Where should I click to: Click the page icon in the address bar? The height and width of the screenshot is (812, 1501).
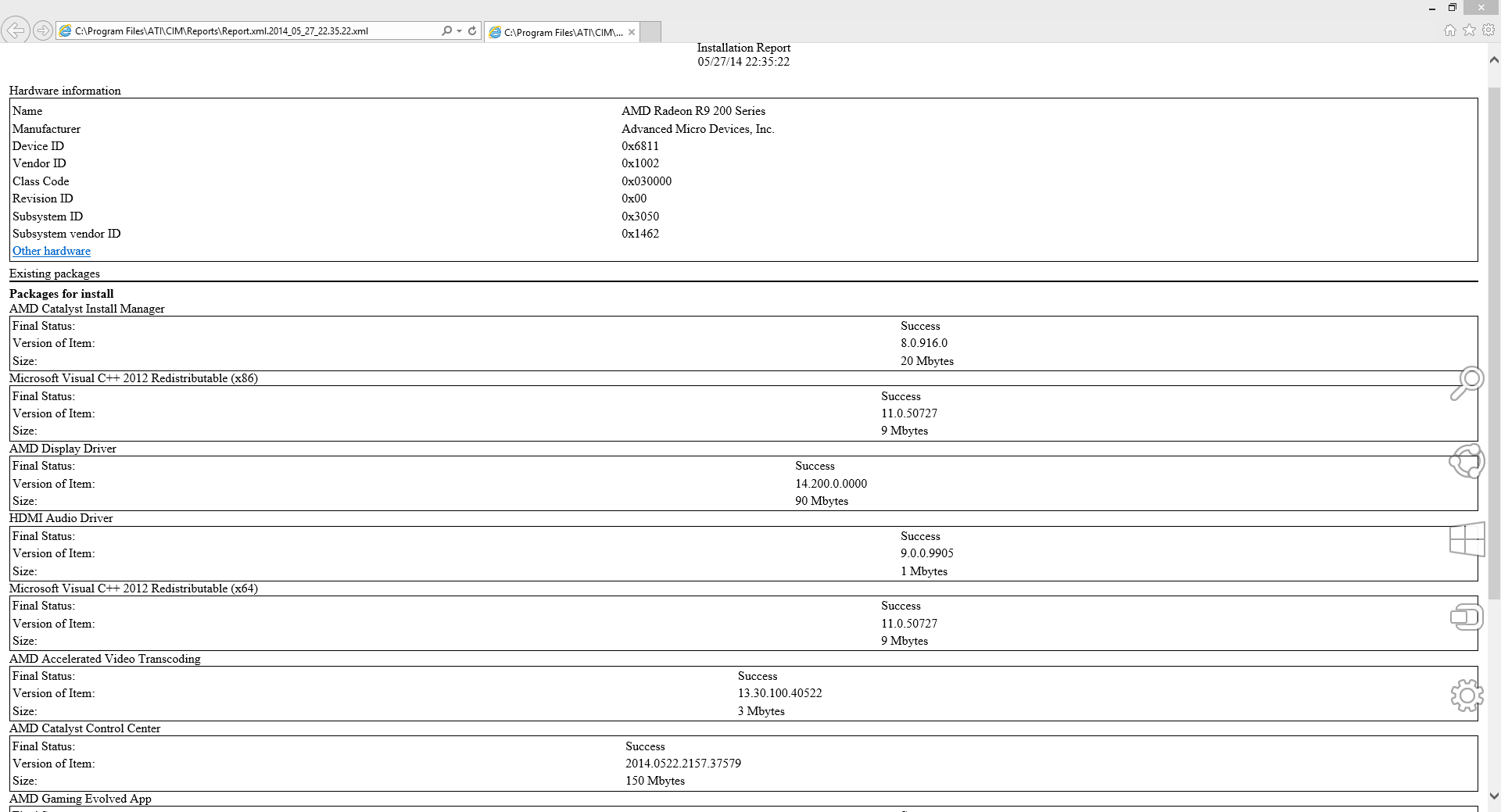(66, 31)
